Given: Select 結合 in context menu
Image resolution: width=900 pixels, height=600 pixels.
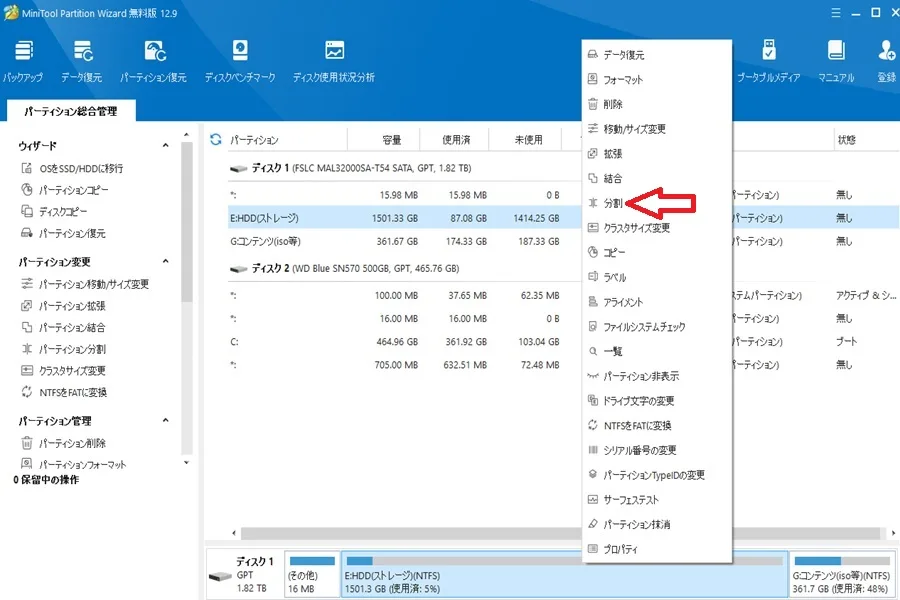Looking at the screenshot, I should (657, 179).
